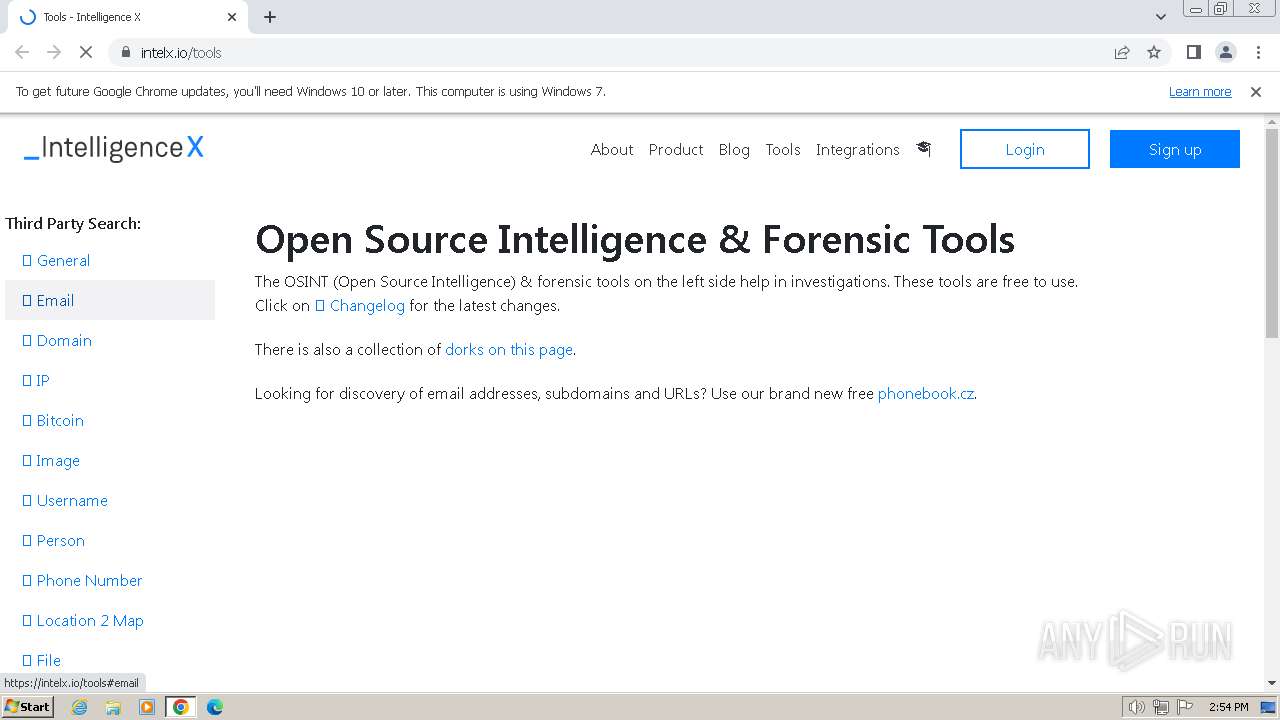This screenshot has height=720, width=1280.
Task: Visit the phonebook.cz link
Action: point(926,393)
